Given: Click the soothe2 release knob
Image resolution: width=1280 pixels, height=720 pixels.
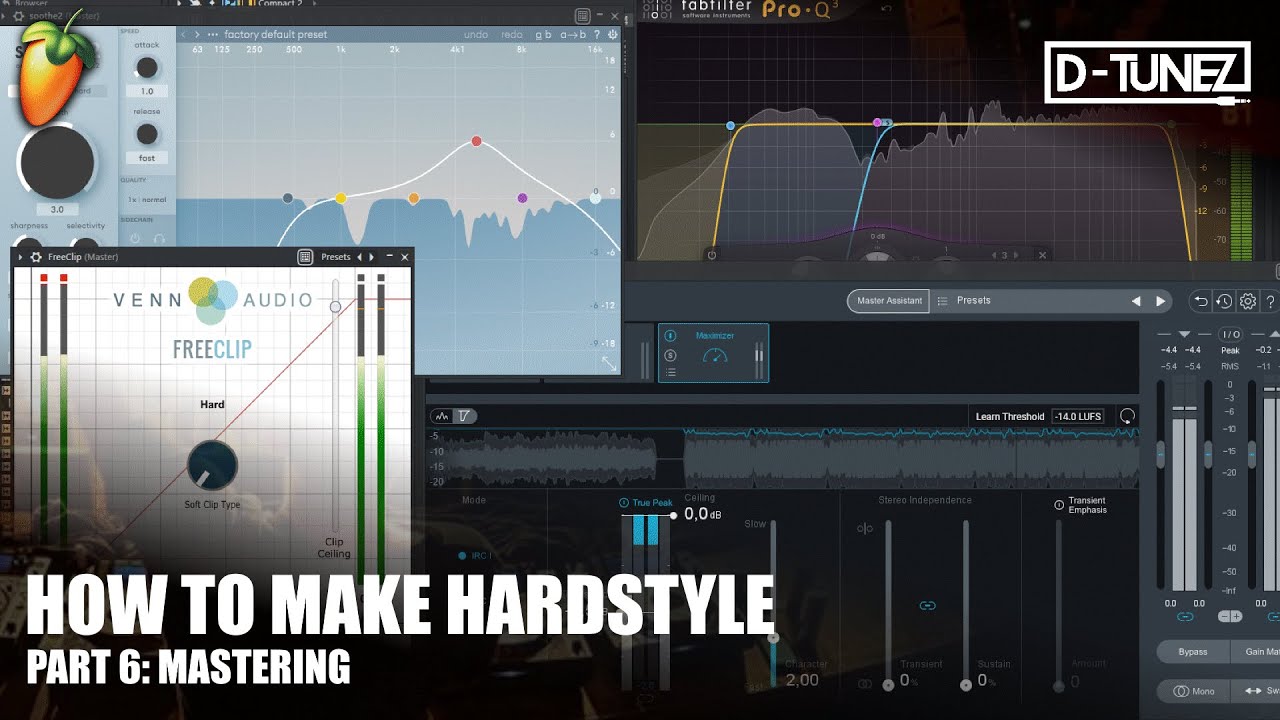Looking at the screenshot, I should [x=147, y=134].
